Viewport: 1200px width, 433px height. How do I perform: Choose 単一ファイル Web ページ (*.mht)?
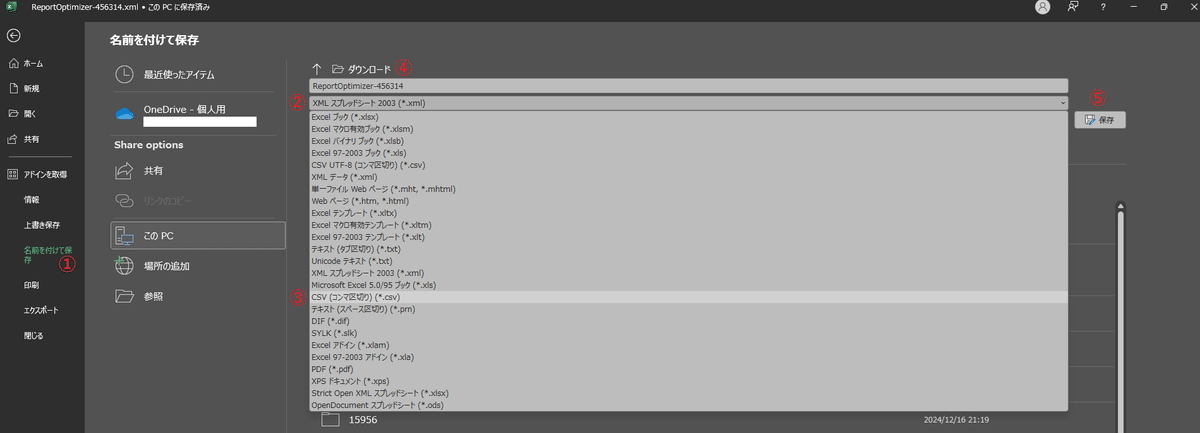[687, 188]
